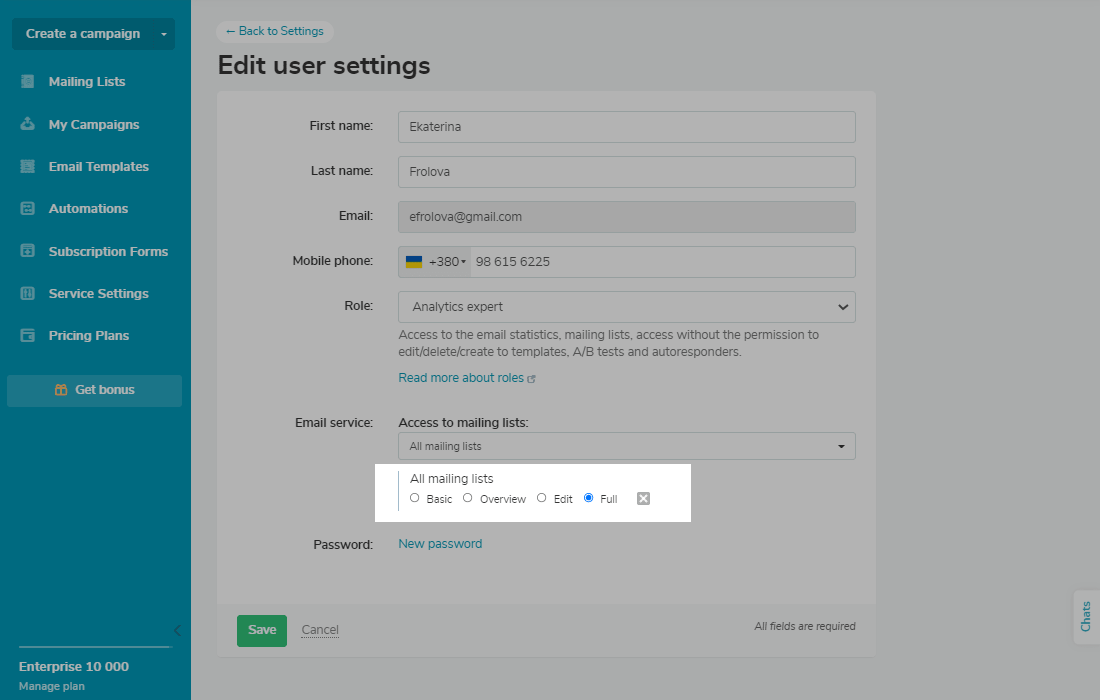Remove All mailing lists access with X icon
This screenshot has width=1100, height=700.
(x=643, y=499)
